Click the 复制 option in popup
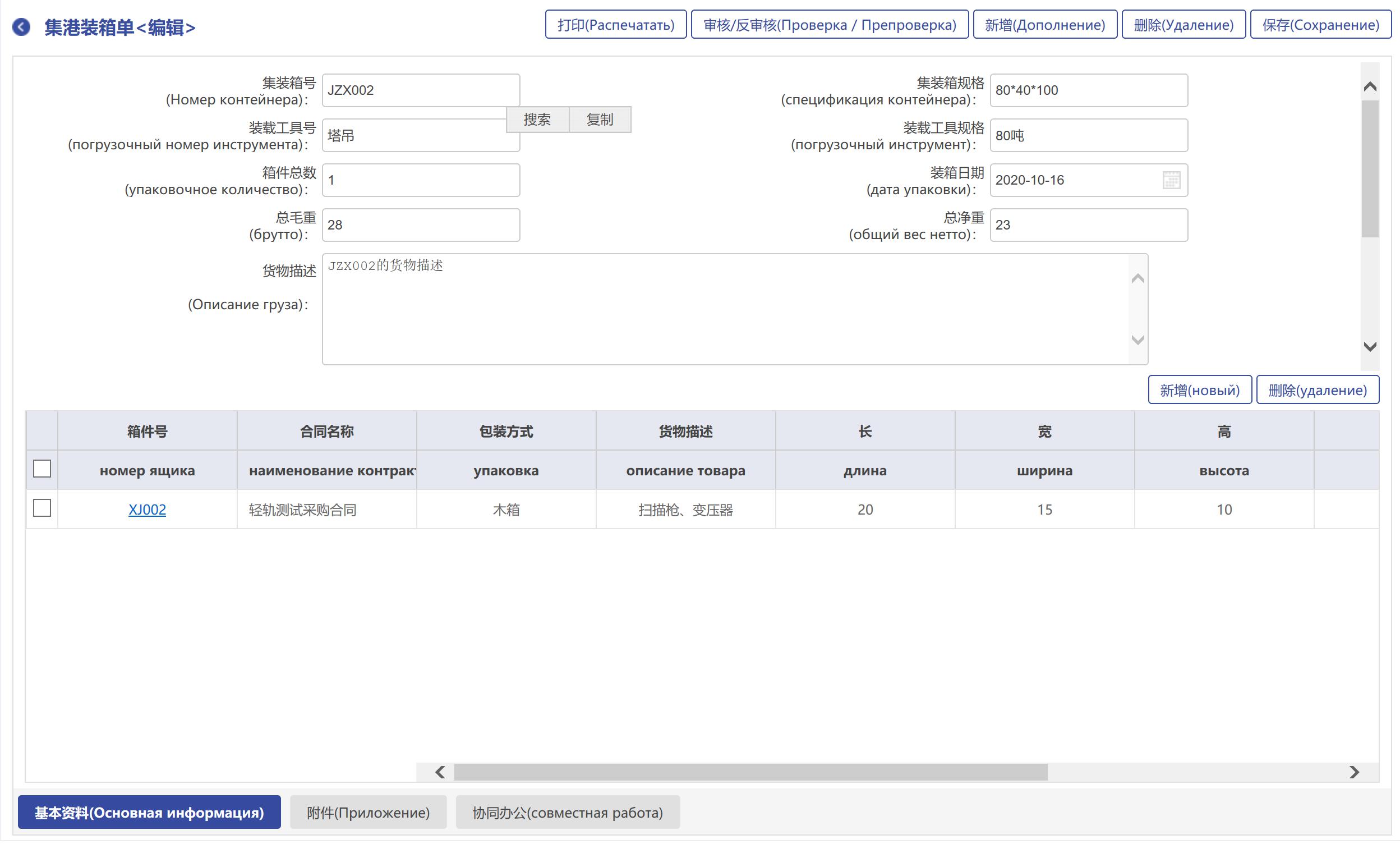Viewport: 1400px width, 844px height. (x=600, y=120)
